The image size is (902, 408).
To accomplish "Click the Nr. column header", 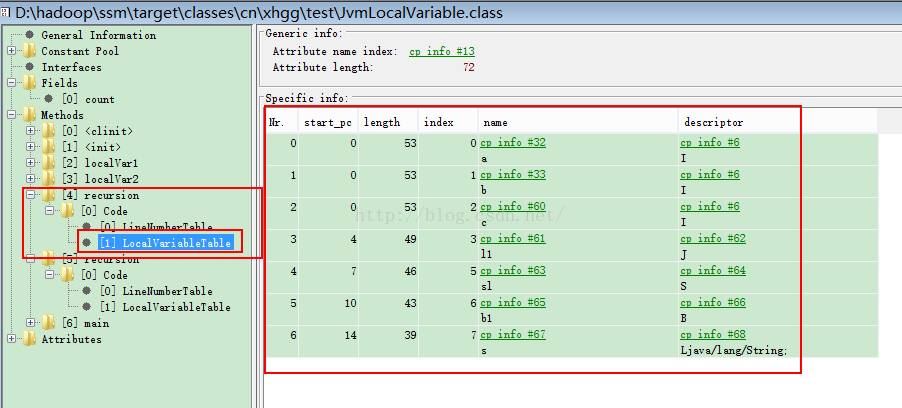I will [282, 122].
